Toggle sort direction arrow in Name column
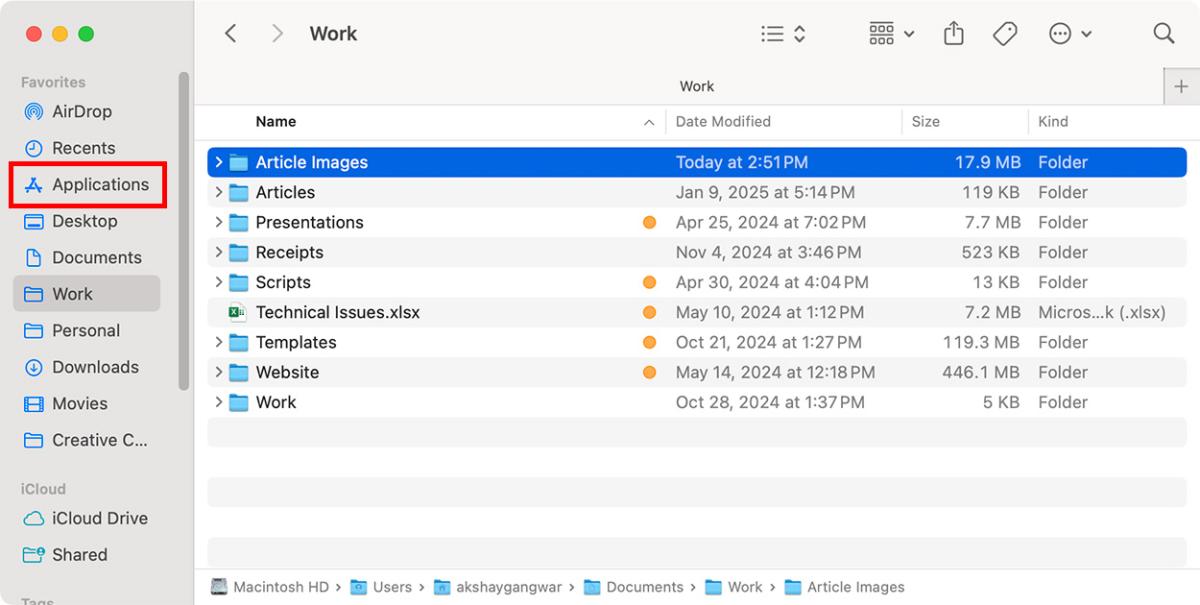1200x605 pixels. 649,122
